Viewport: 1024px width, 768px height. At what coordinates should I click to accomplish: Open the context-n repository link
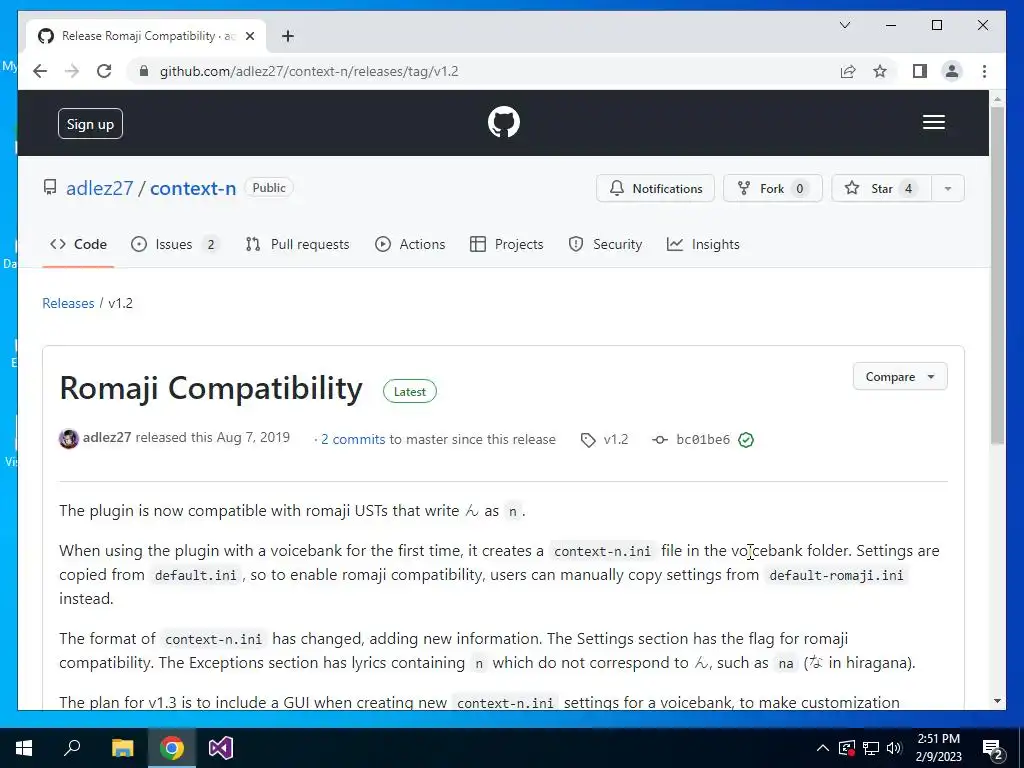(193, 188)
